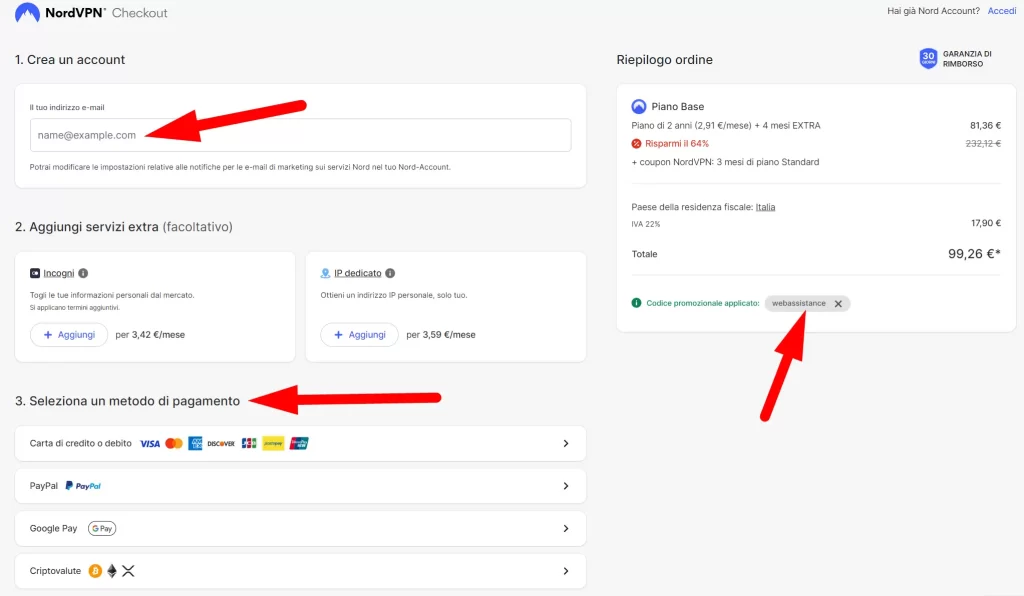The height and width of the screenshot is (596, 1024).
Task: Expand the Criptovalute payment option
Action: [300, 571]
